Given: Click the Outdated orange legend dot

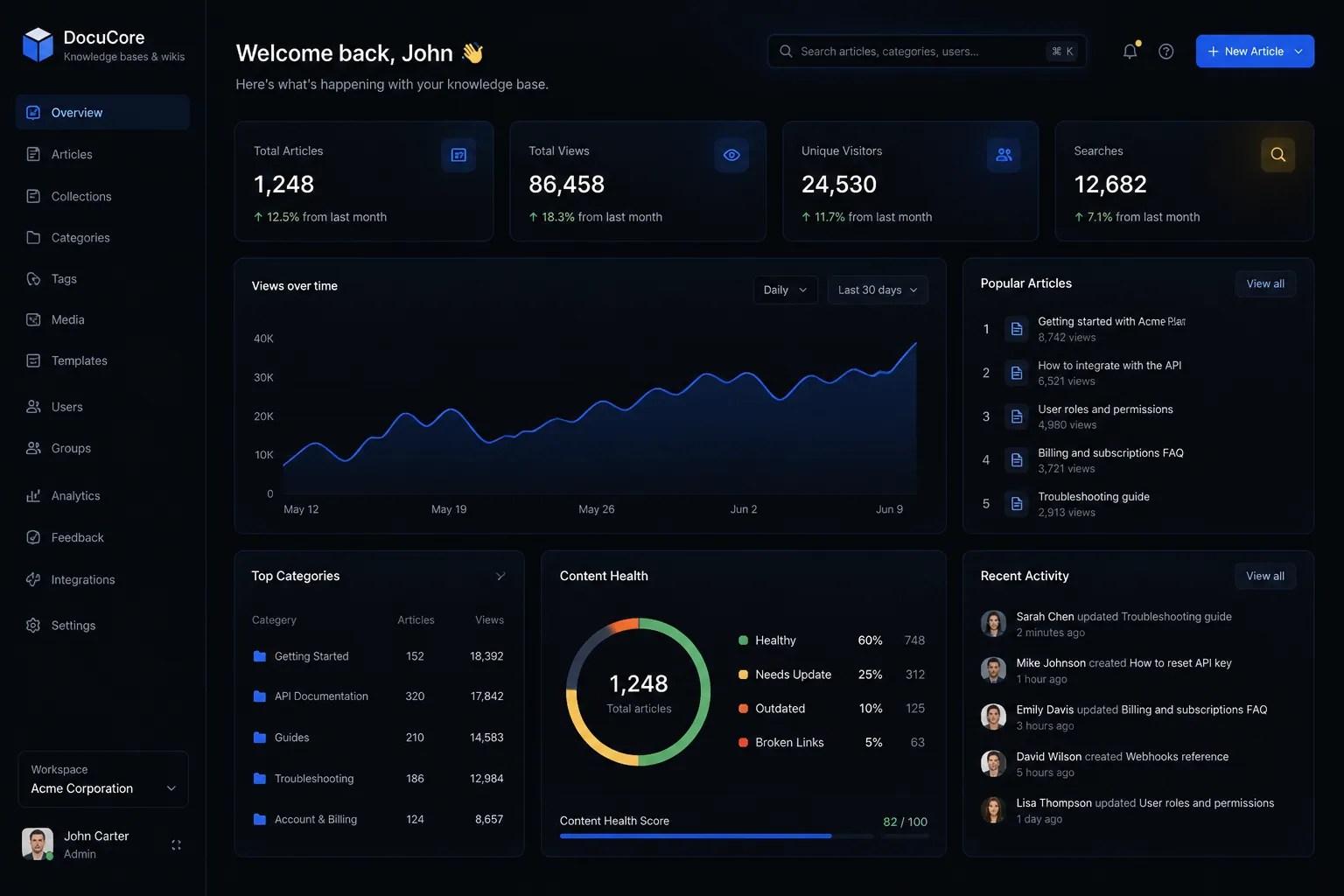Looking at the screenshot, I should (743, 709).
